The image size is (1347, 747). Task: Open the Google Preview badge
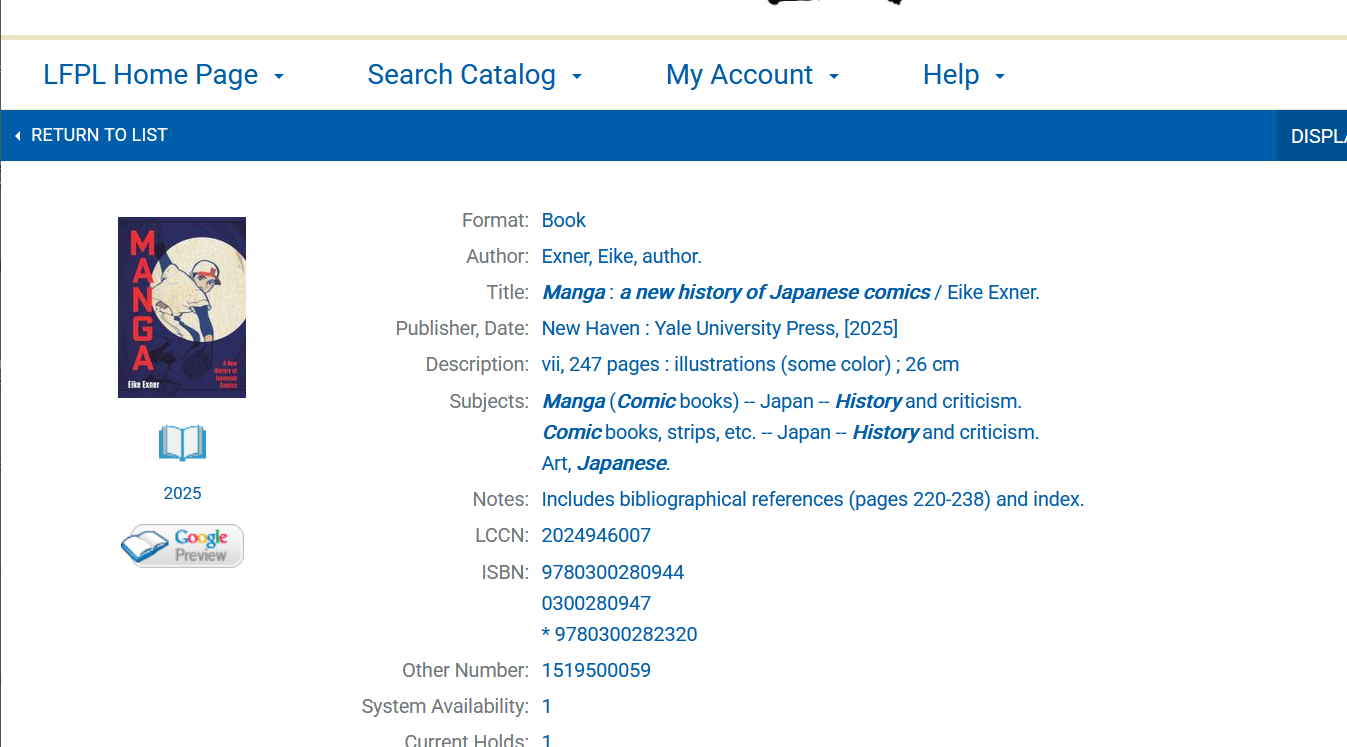(x=182, y=546)
